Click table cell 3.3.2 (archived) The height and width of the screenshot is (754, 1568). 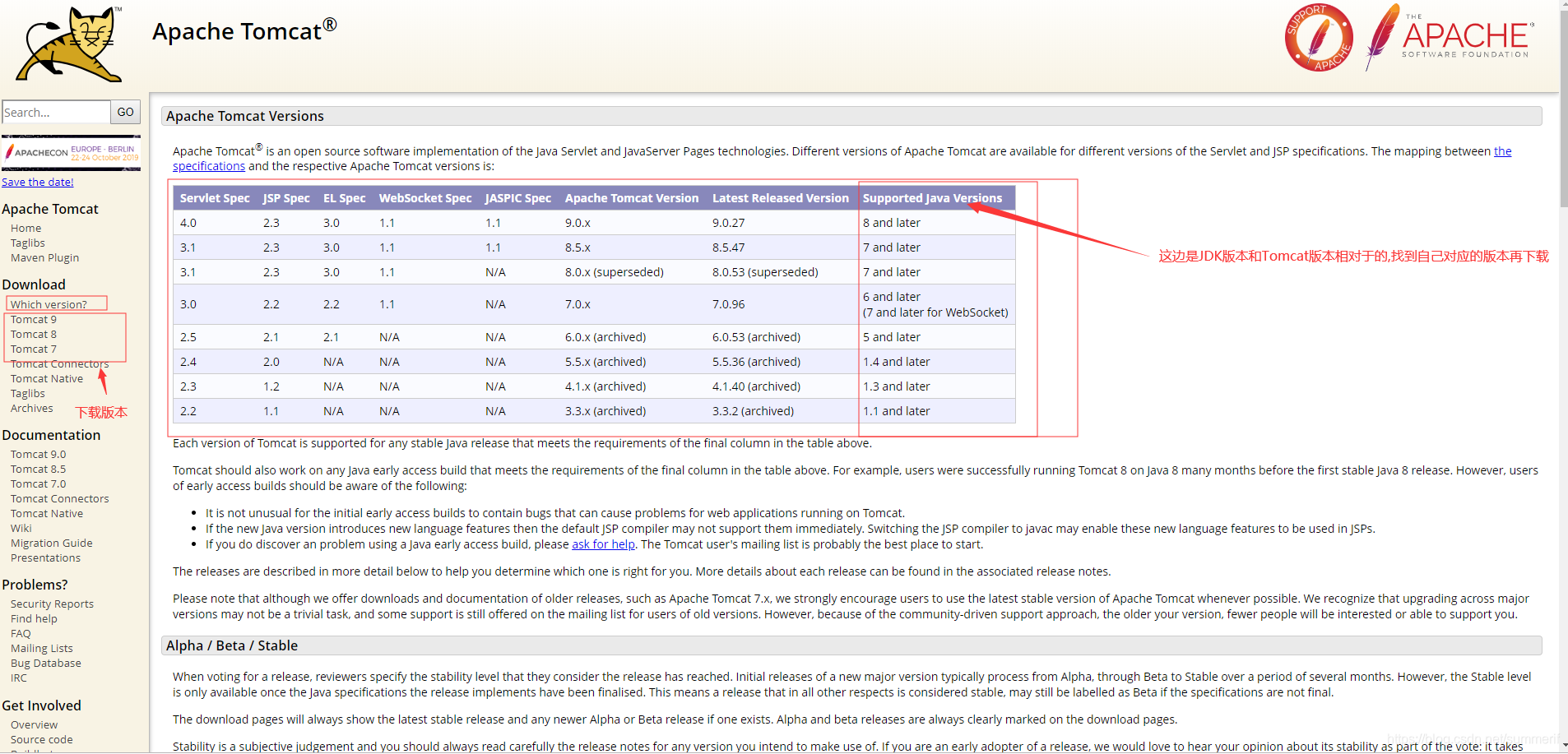[754, 411]
